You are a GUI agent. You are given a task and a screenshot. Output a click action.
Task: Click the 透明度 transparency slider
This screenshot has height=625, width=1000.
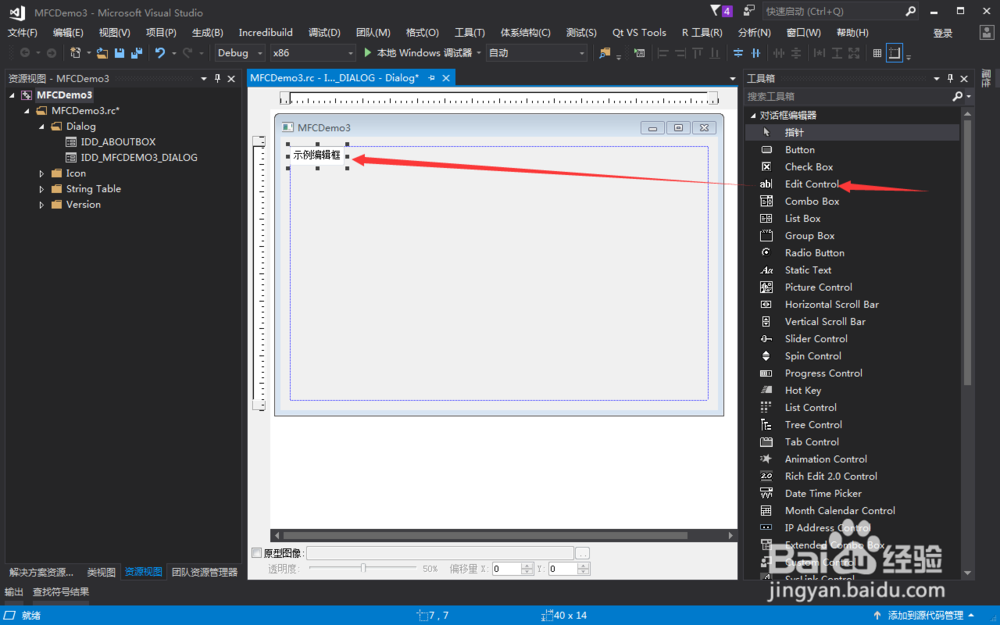pos(362,568)
